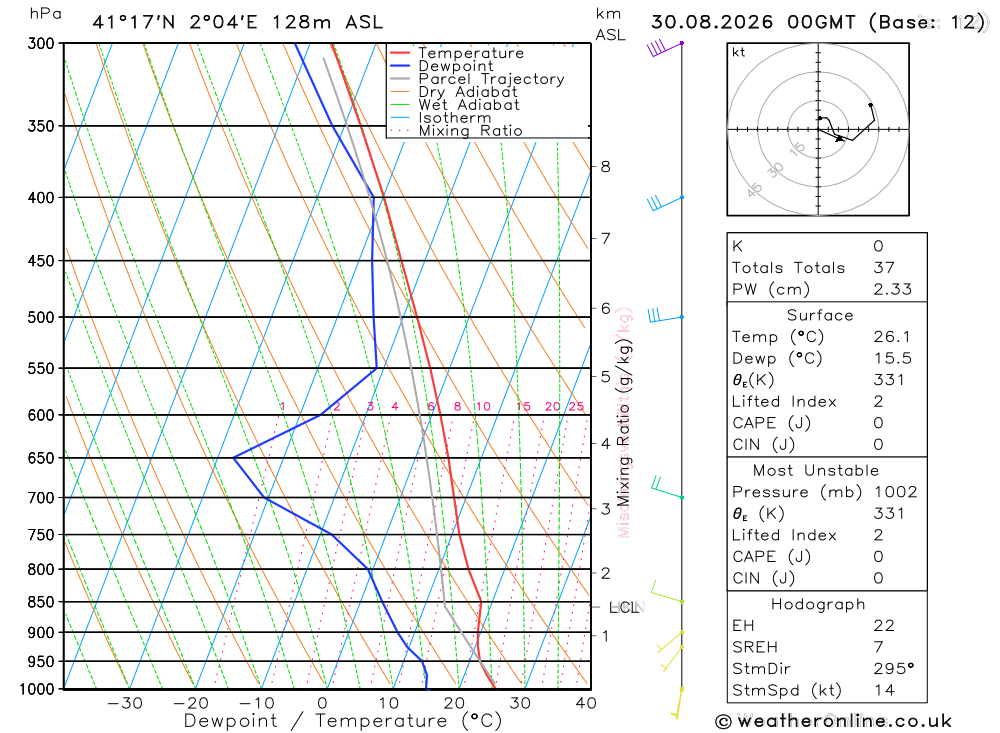Image resolution: width=1000 pixels, height=733 pixels.
Task: Click the km ASL axis label
Action: tap(610, 24)
